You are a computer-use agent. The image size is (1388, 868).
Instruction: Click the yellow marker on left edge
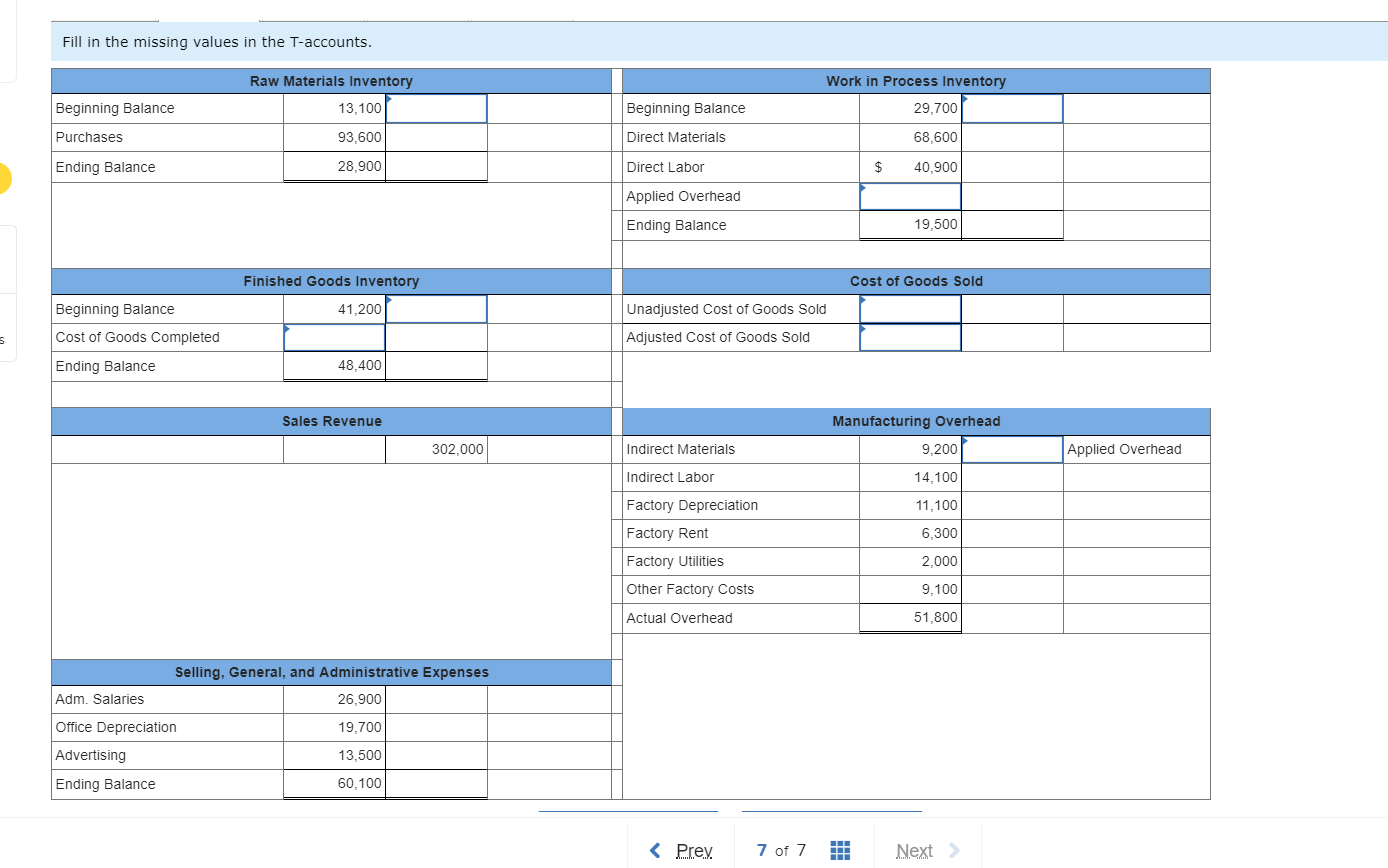click(5, 179)
